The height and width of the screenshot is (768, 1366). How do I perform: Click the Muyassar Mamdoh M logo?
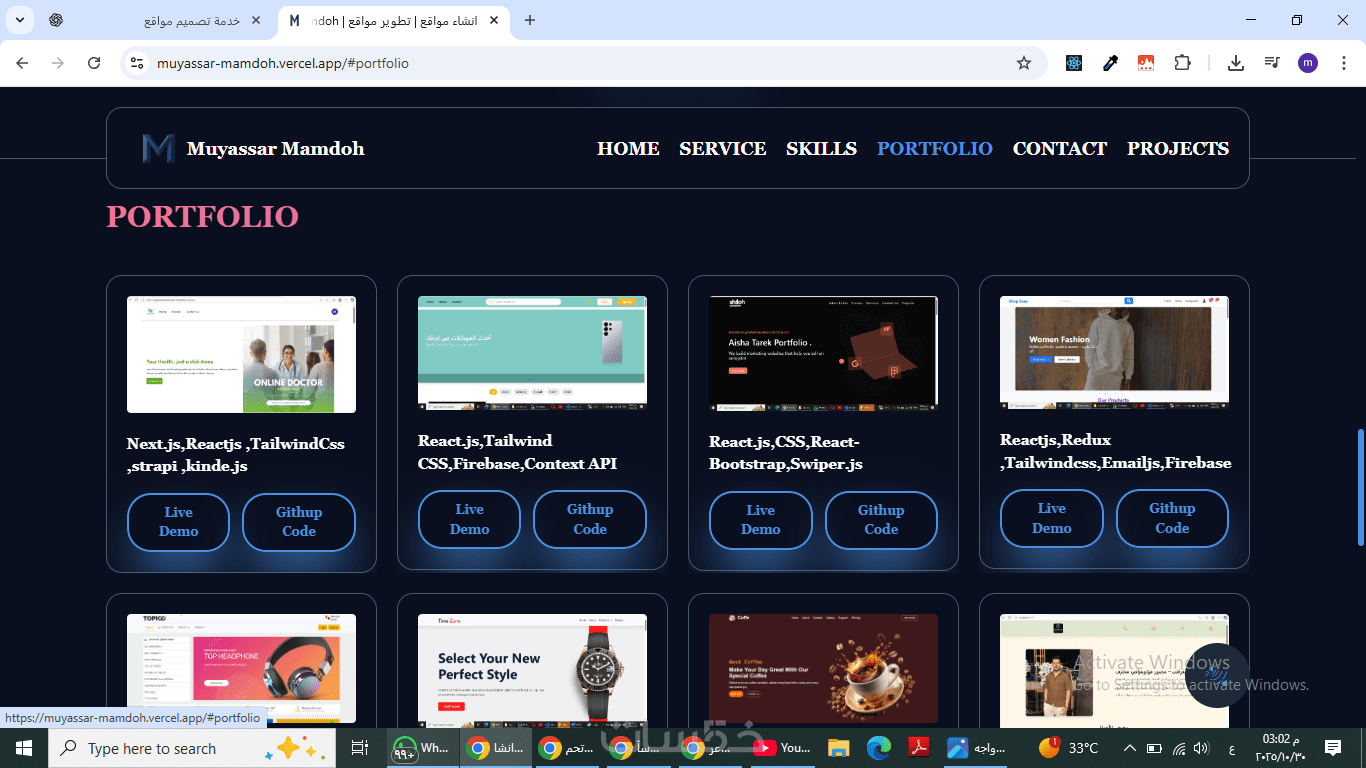158,148
